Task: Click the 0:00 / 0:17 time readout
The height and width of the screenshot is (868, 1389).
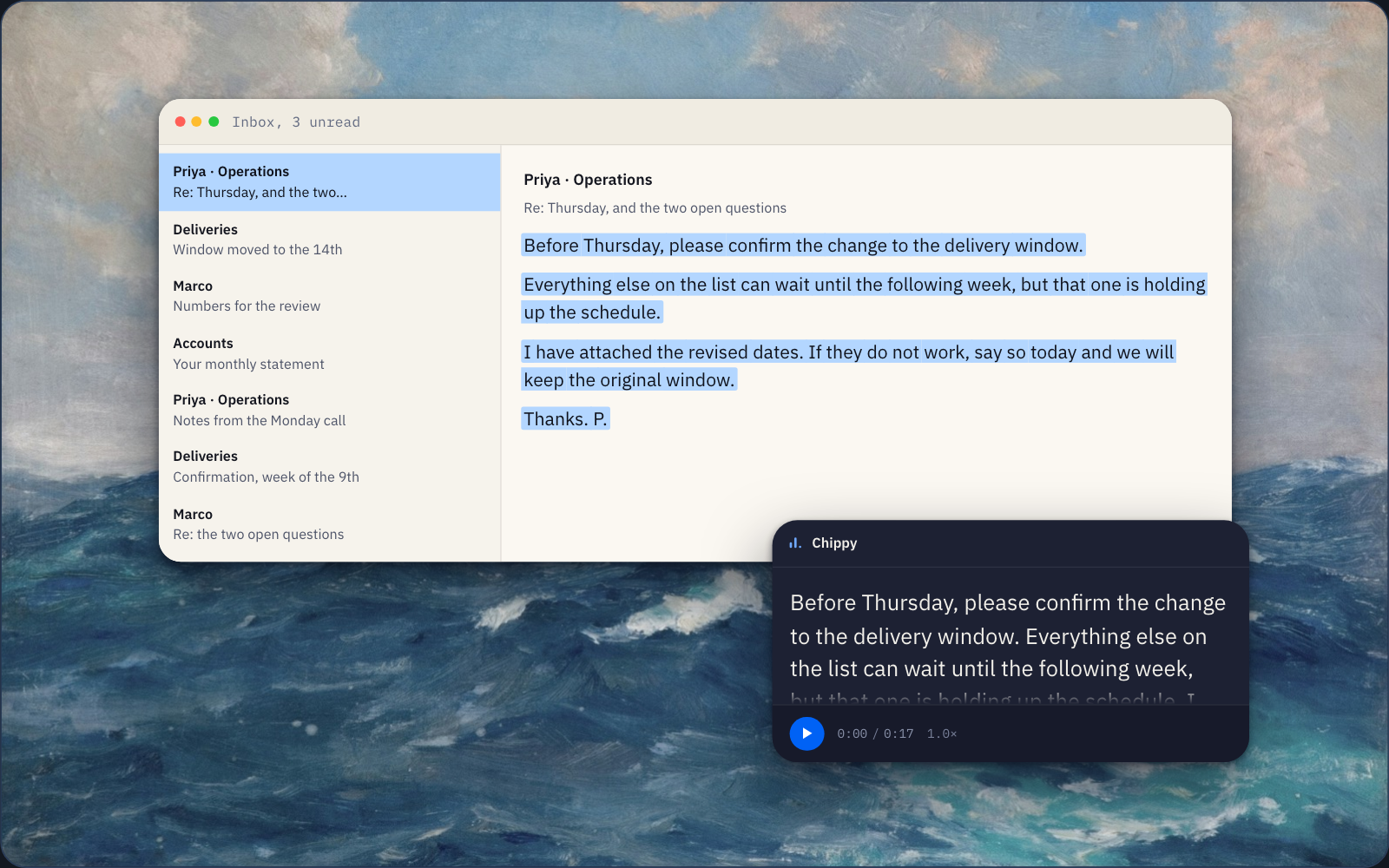Action: [875, 734]
